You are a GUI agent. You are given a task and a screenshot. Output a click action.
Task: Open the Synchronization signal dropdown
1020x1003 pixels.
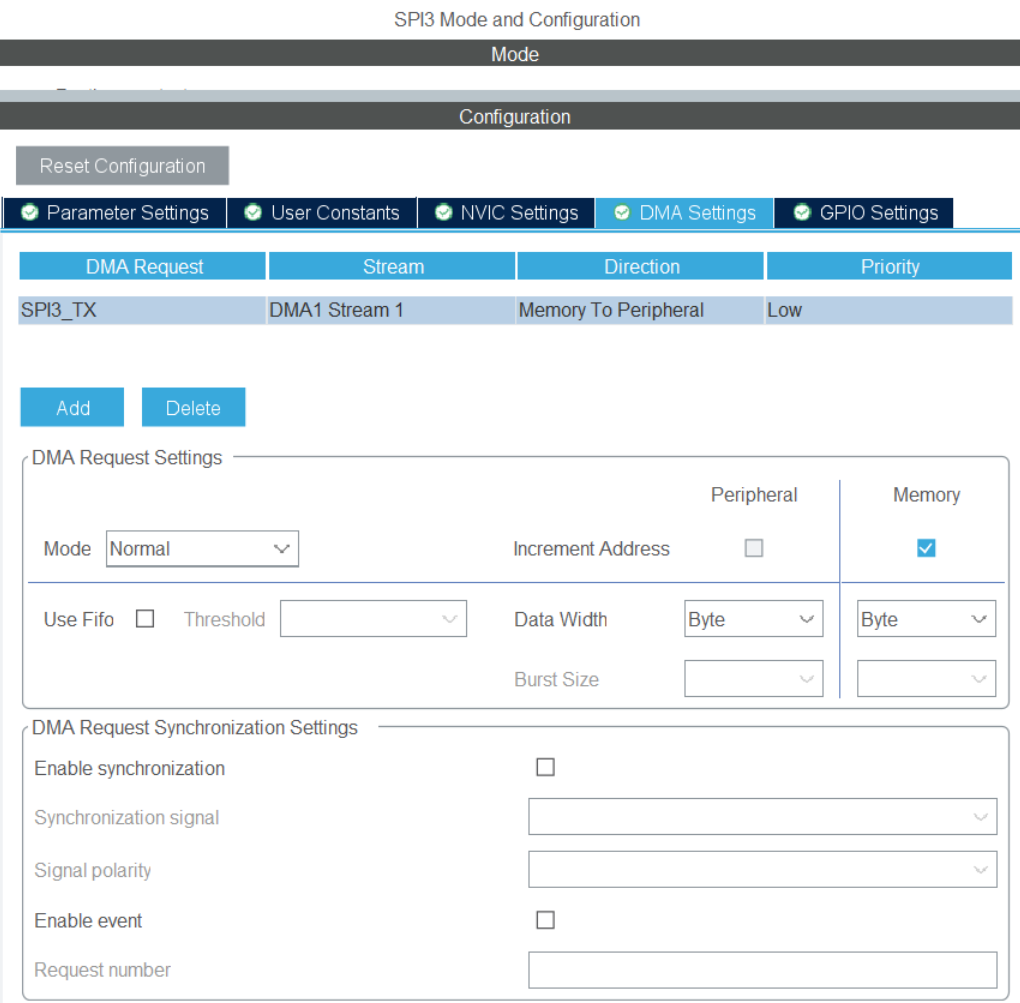coord(762,817)
